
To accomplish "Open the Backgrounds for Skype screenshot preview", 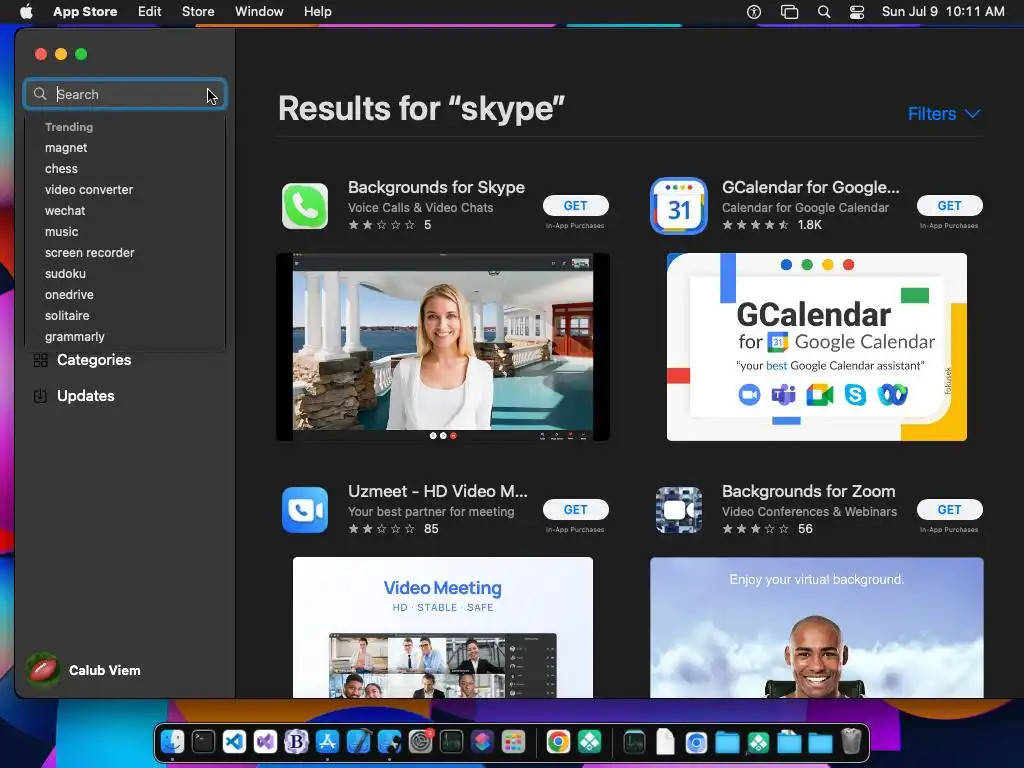I will pyautogui.click(x=443, y=347).
